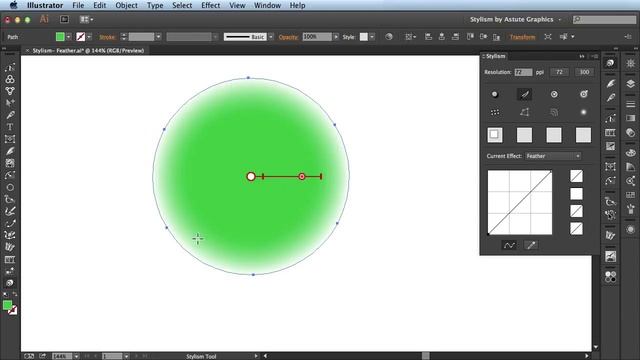
Task: Choose the third curve preset
Action: pos(576,211)
